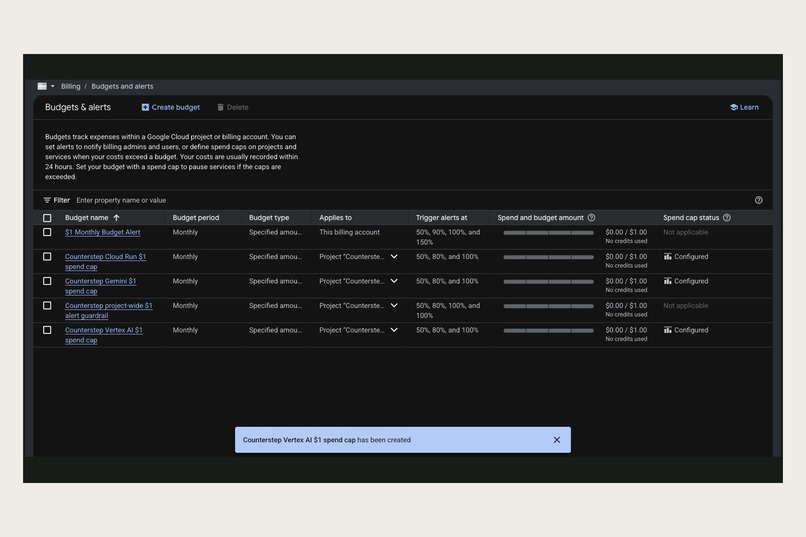The image size is (806, 537).
Task: Expand Applies to for project-wide alert budget
Action: pos(394,305)
